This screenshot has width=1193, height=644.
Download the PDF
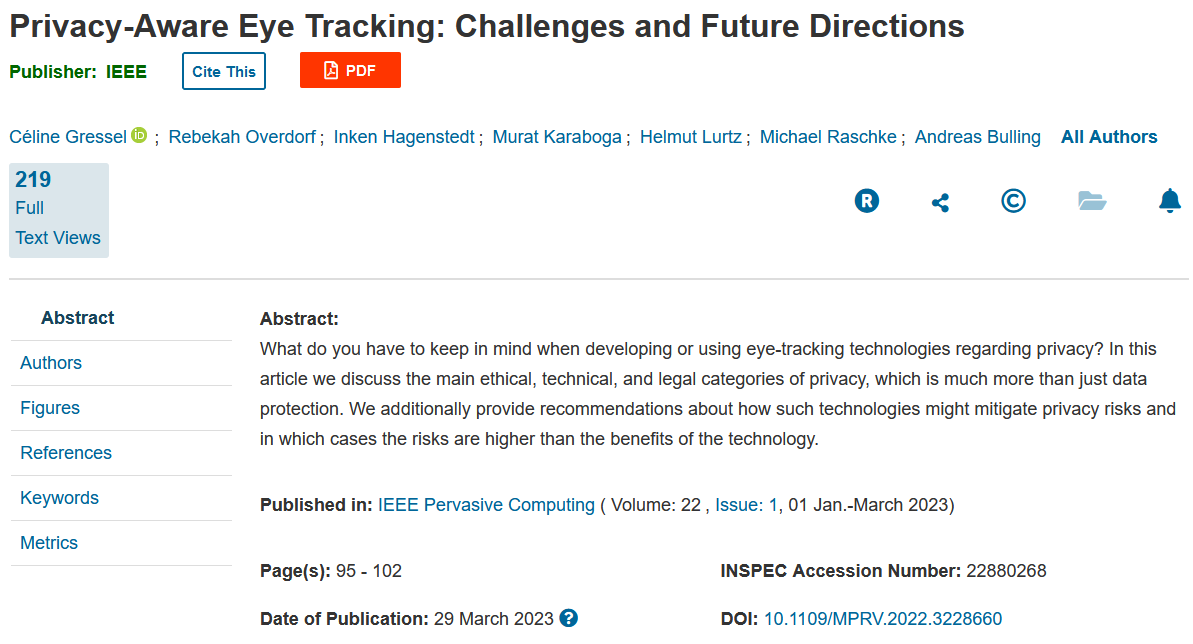pos(350,70)
